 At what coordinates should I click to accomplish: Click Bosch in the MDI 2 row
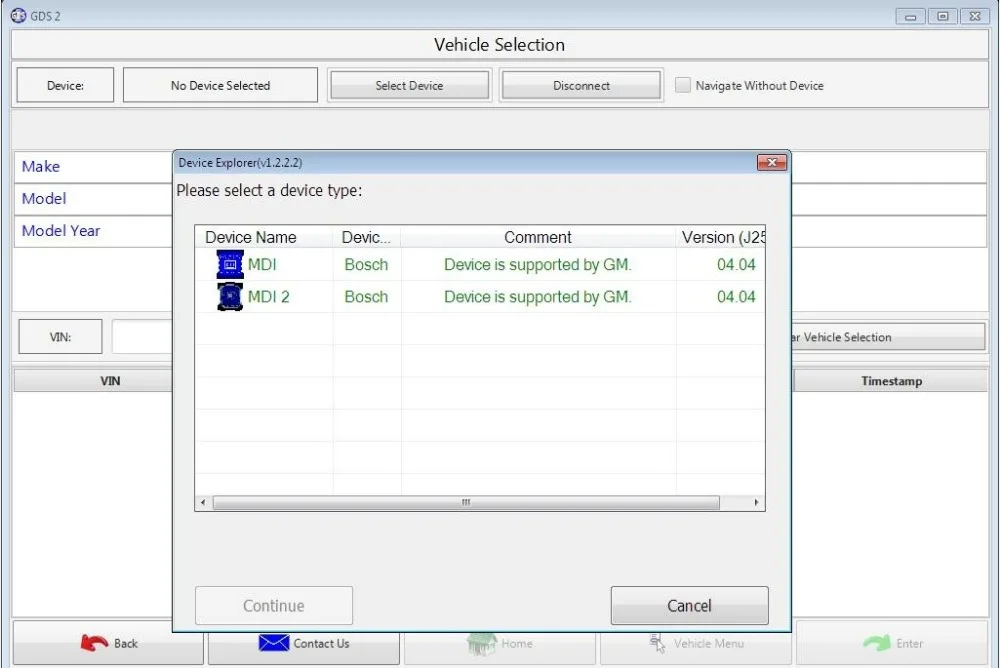(366, 297)
